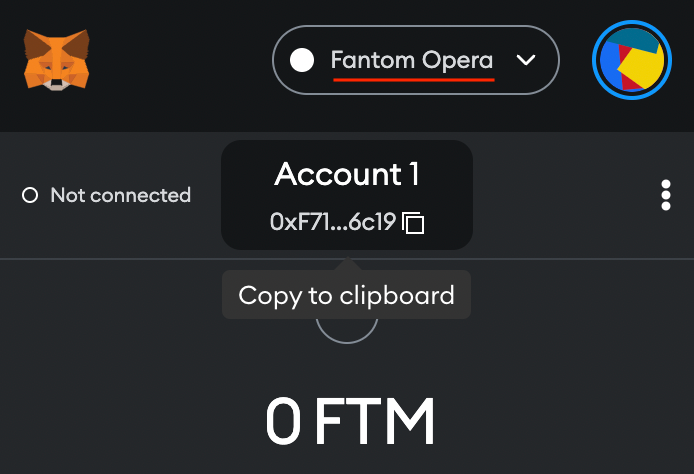Click the partially hidden FTM token logo
The height and width of the screenshot is (474, 694).
[347, 331]
